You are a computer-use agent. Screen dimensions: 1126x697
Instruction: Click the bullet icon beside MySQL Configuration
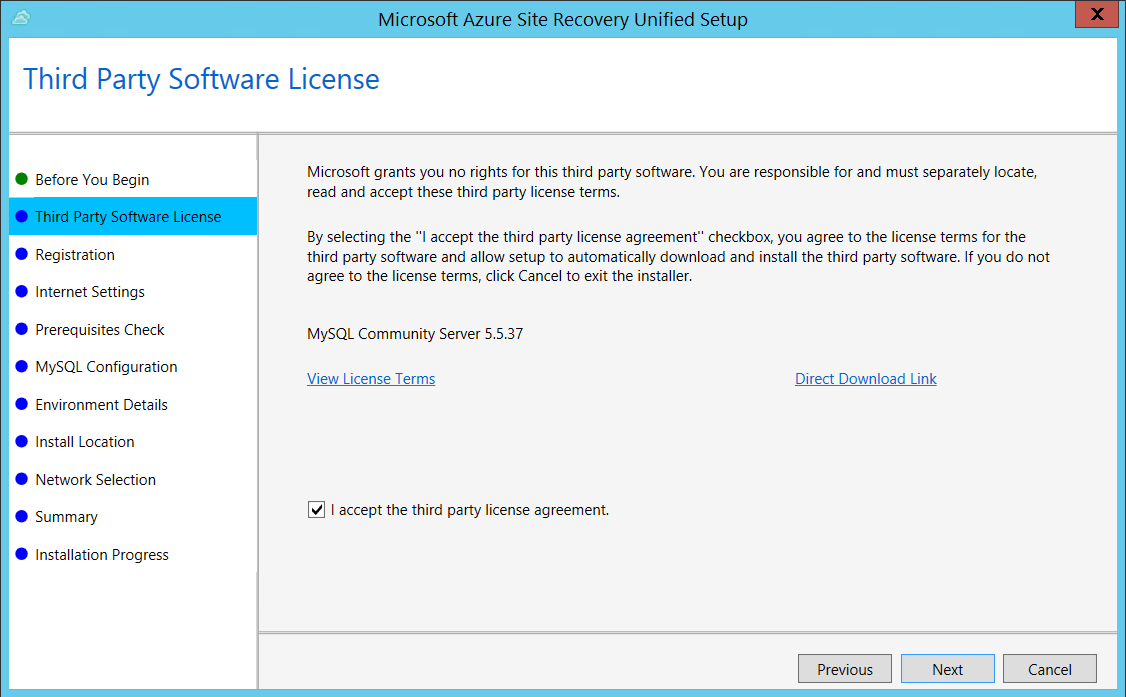tap(21, 366)
